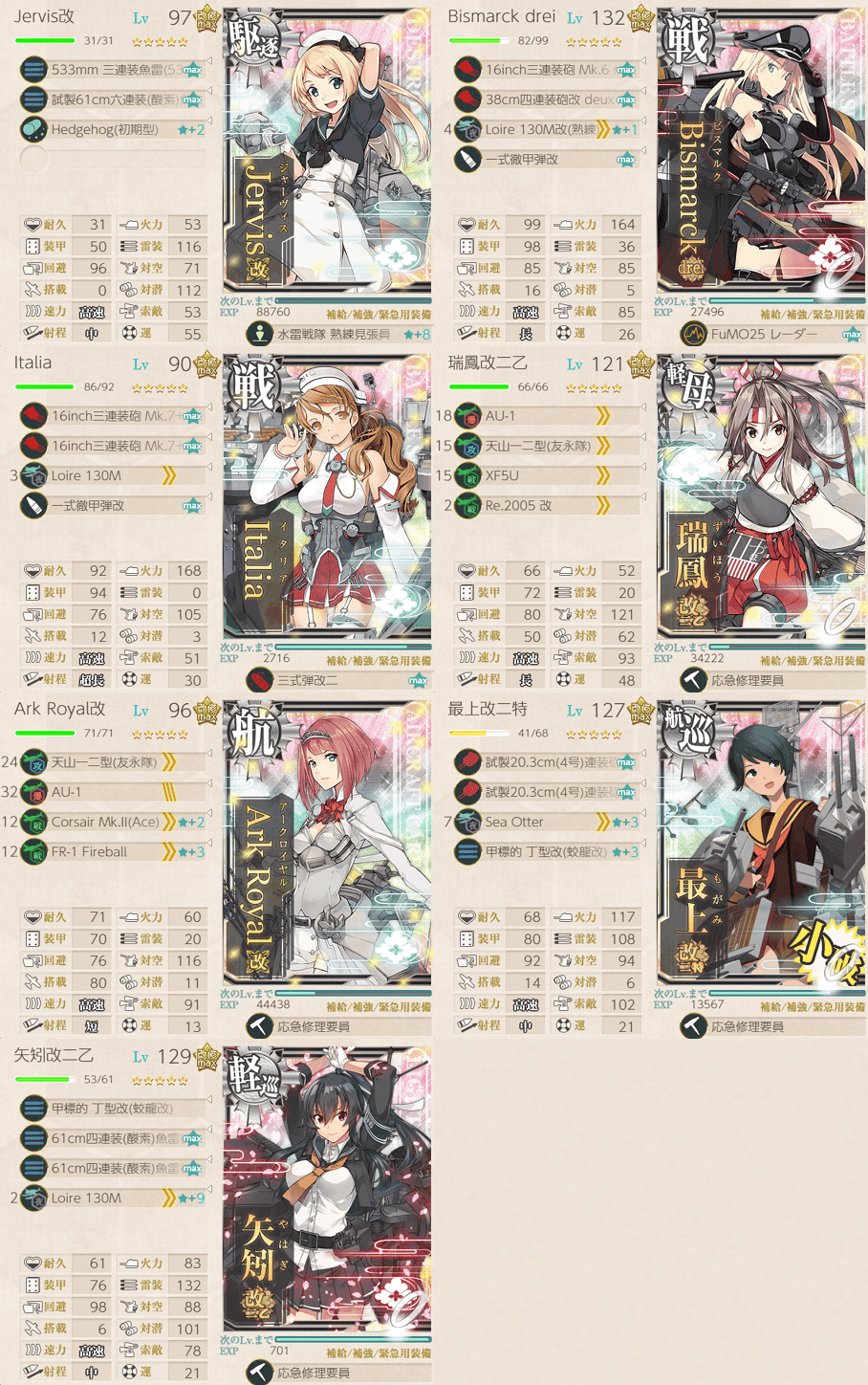This screenshot has height=1385, width=868.
Task: Click the lookout icon in Jervis's extra slot
Action: click(259, 334)
